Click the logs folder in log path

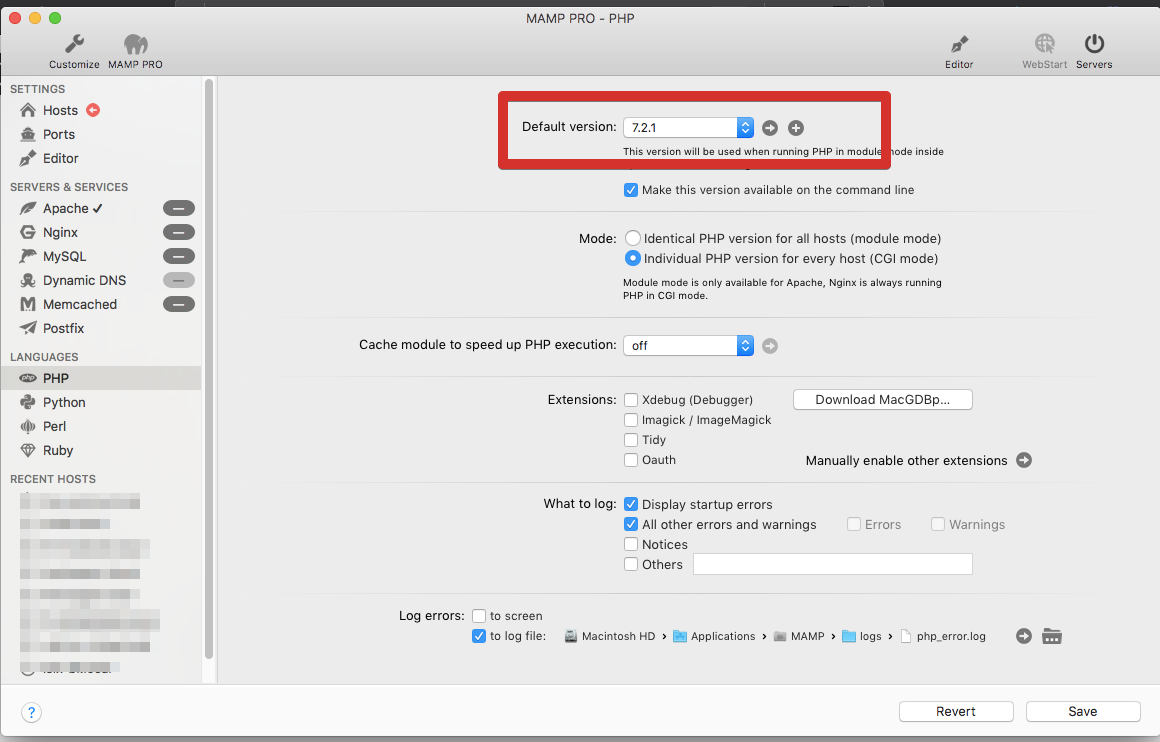[862, 636]
